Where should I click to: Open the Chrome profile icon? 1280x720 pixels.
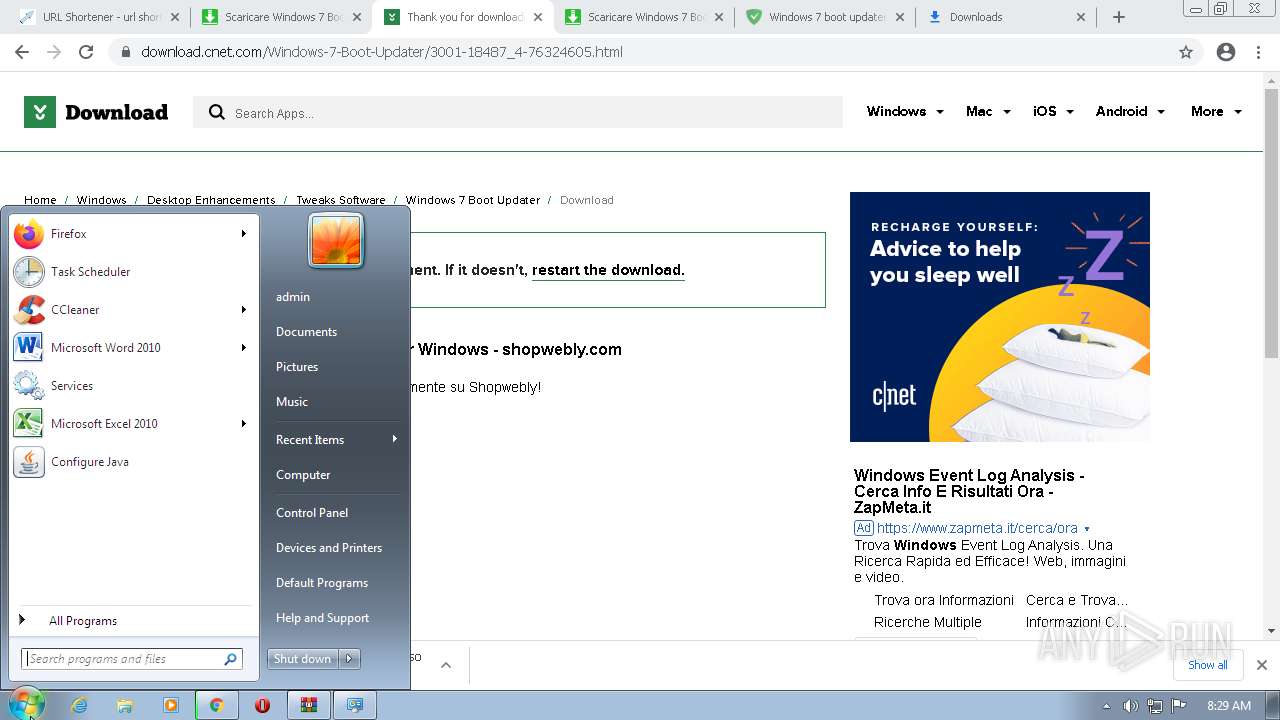point(1226,52)
